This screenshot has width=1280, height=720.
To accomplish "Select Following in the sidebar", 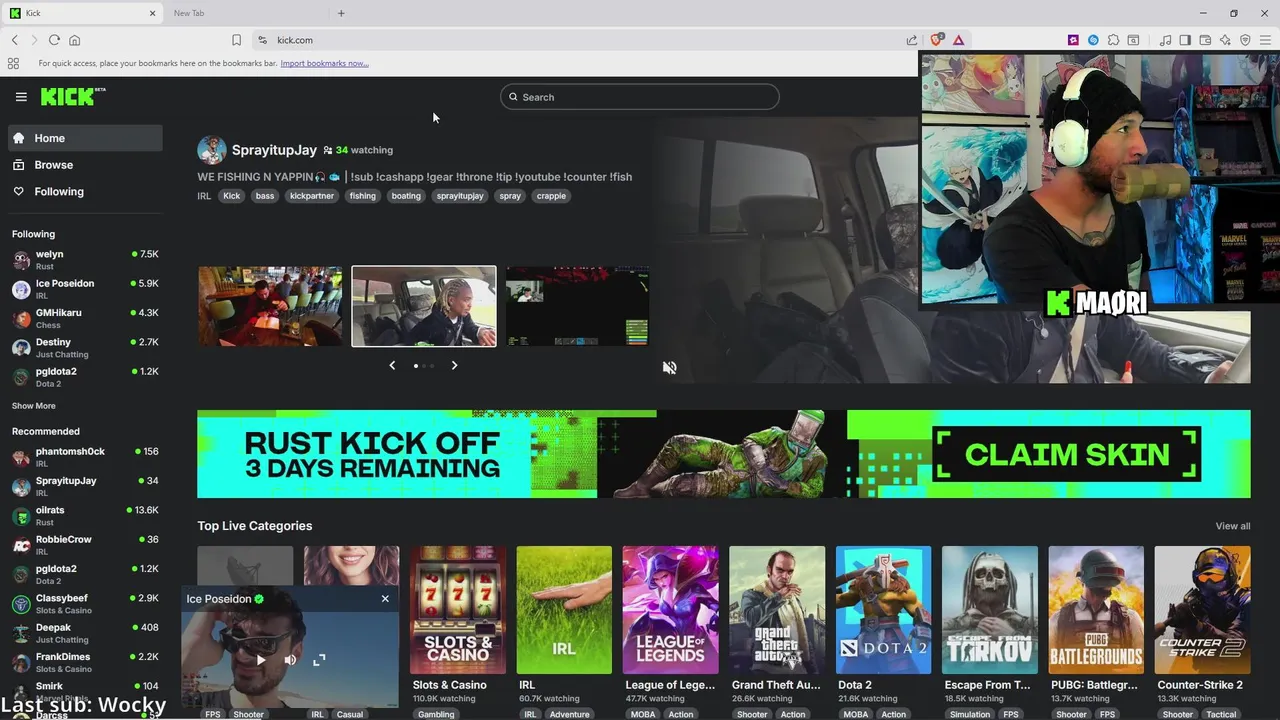I will coord(85,192).
